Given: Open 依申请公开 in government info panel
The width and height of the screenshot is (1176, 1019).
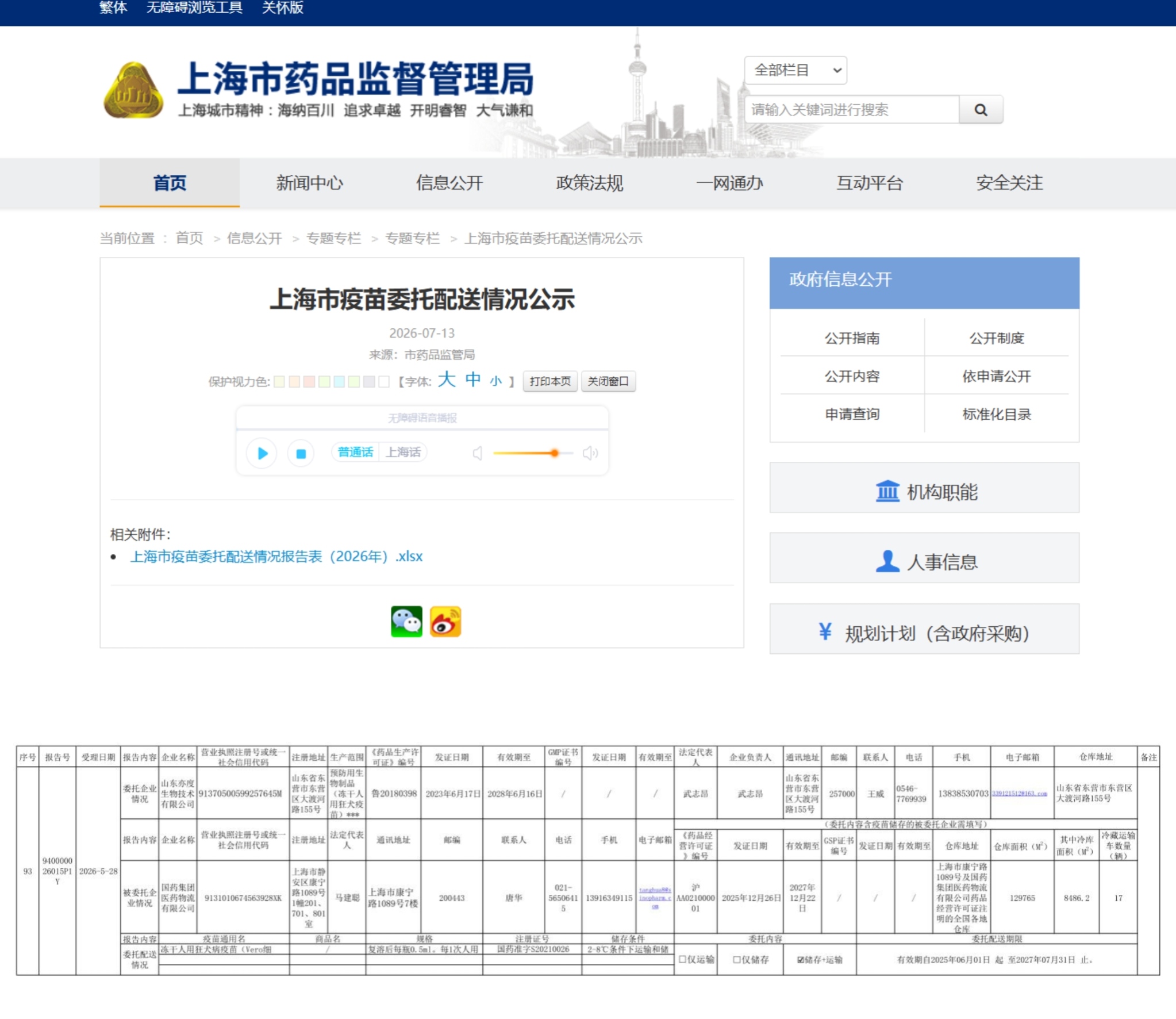Looking at the screenshot, I should tap(997, 376).
